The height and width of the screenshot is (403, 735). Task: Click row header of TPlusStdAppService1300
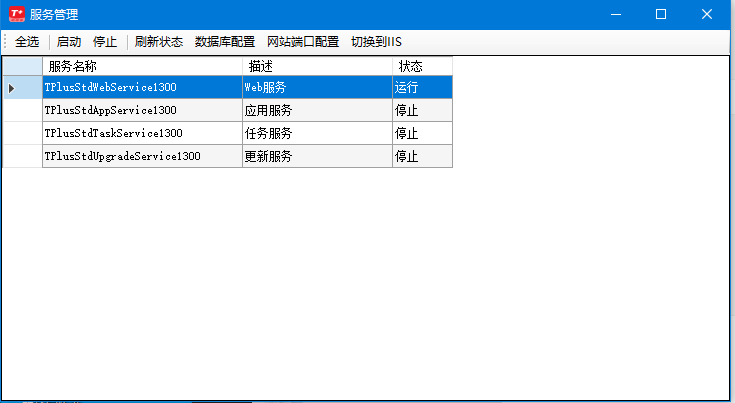pos(22,110)
